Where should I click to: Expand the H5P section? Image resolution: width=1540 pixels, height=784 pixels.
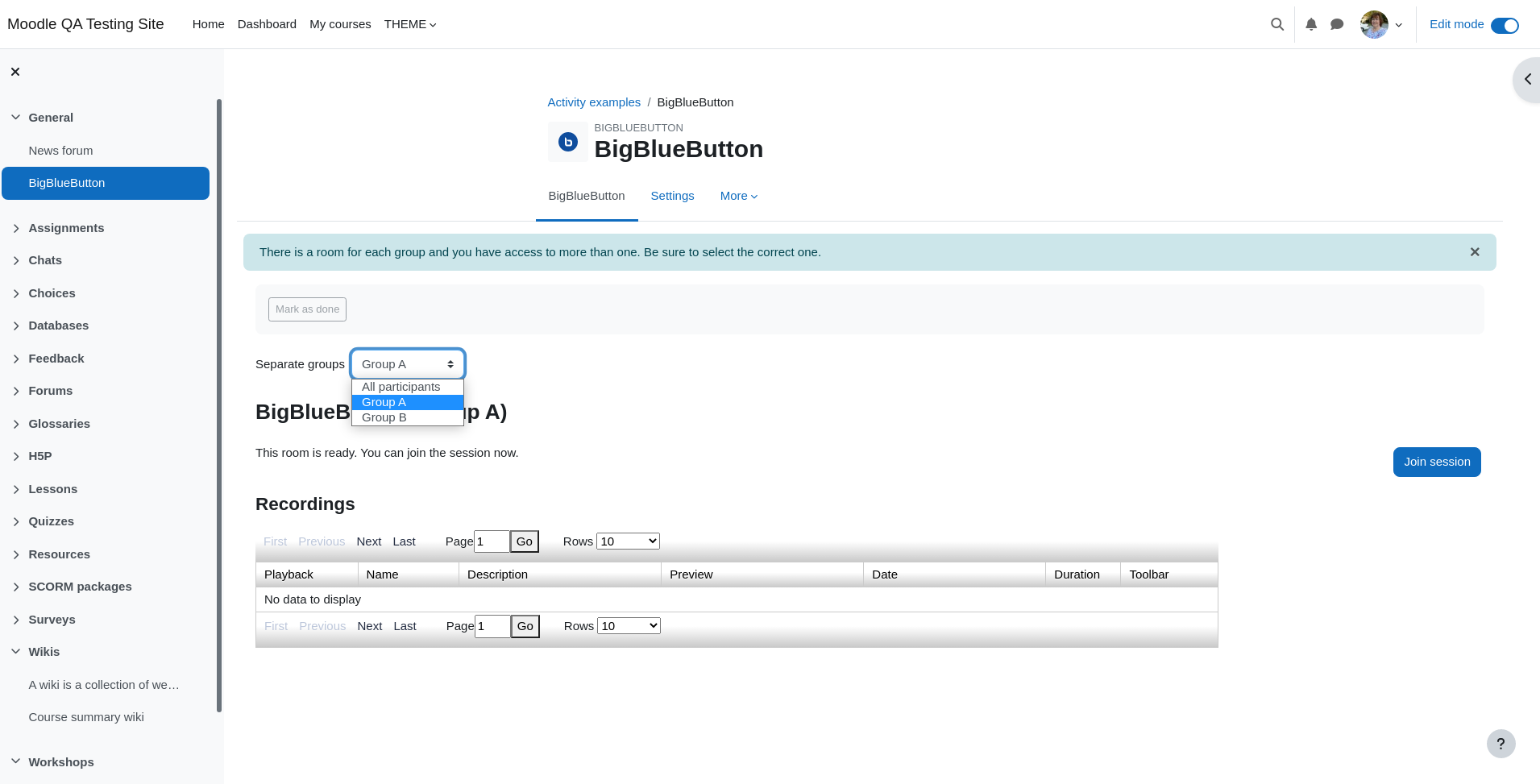click(x=16, y=456)
